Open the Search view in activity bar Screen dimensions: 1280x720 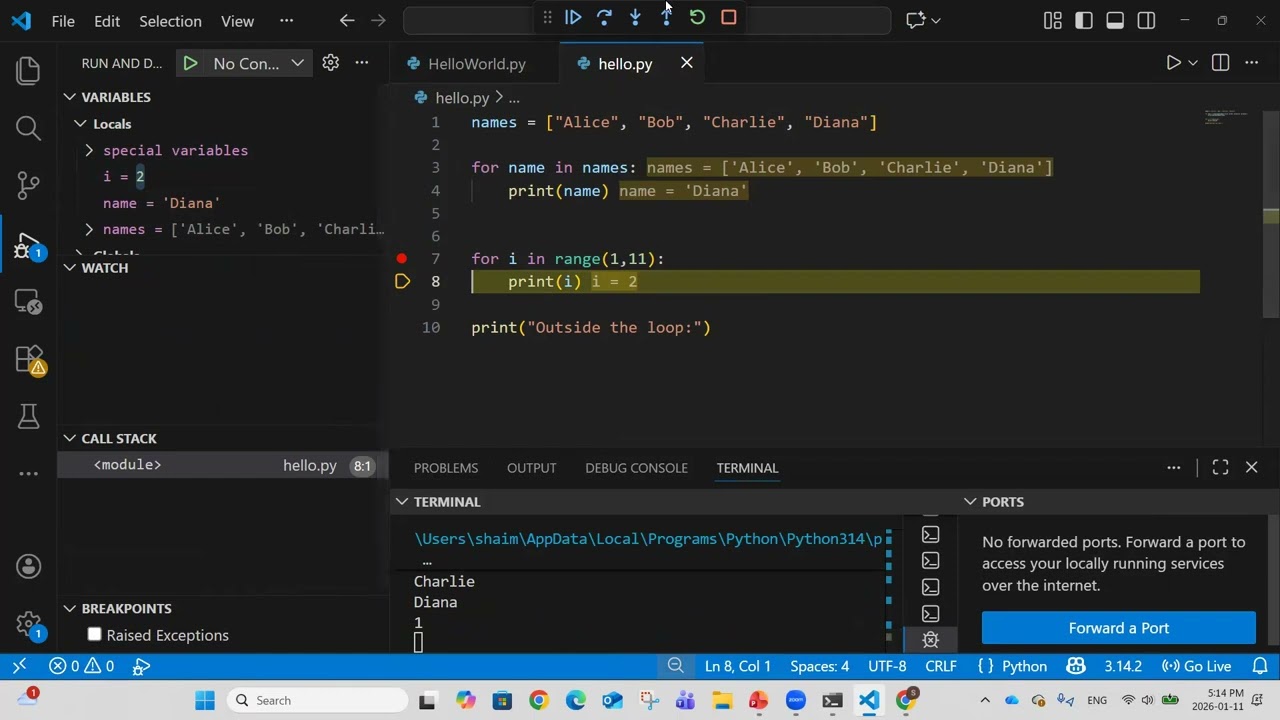(28, 128)
